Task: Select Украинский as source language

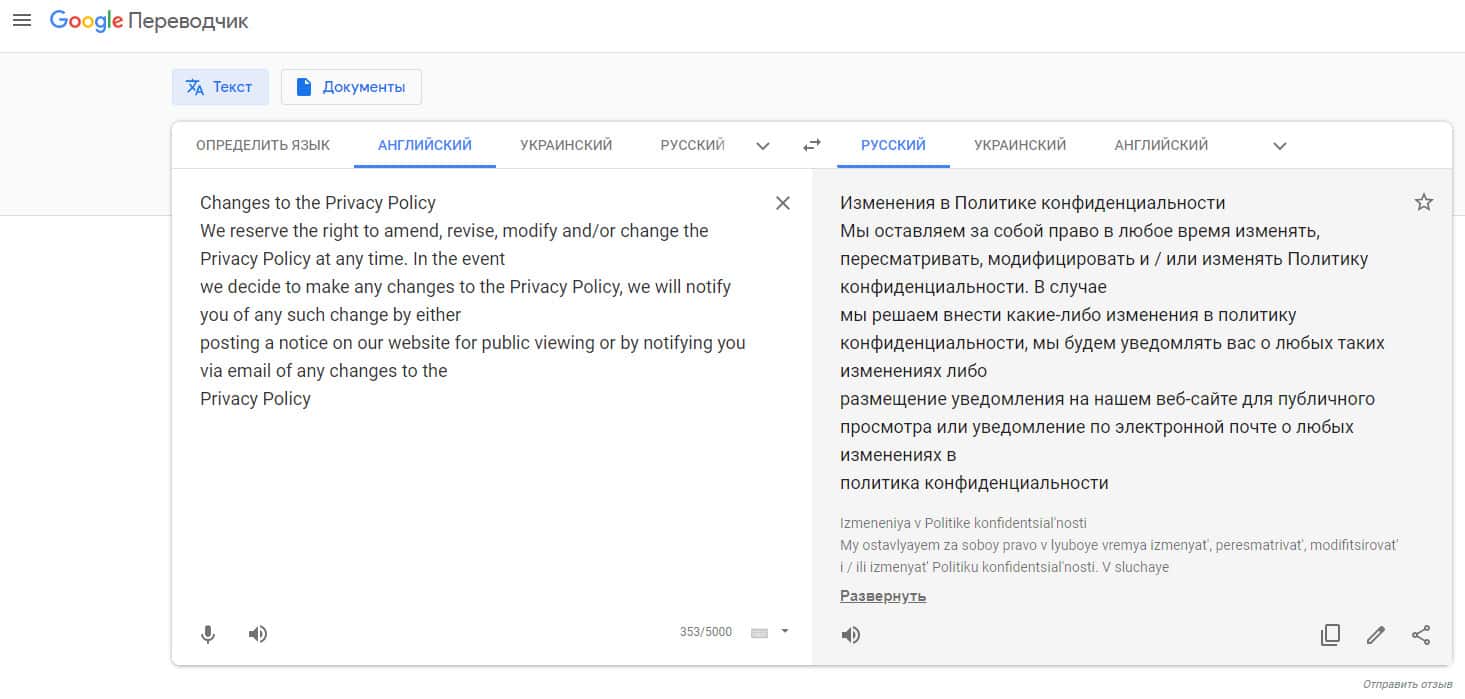Action: (566, 145)
